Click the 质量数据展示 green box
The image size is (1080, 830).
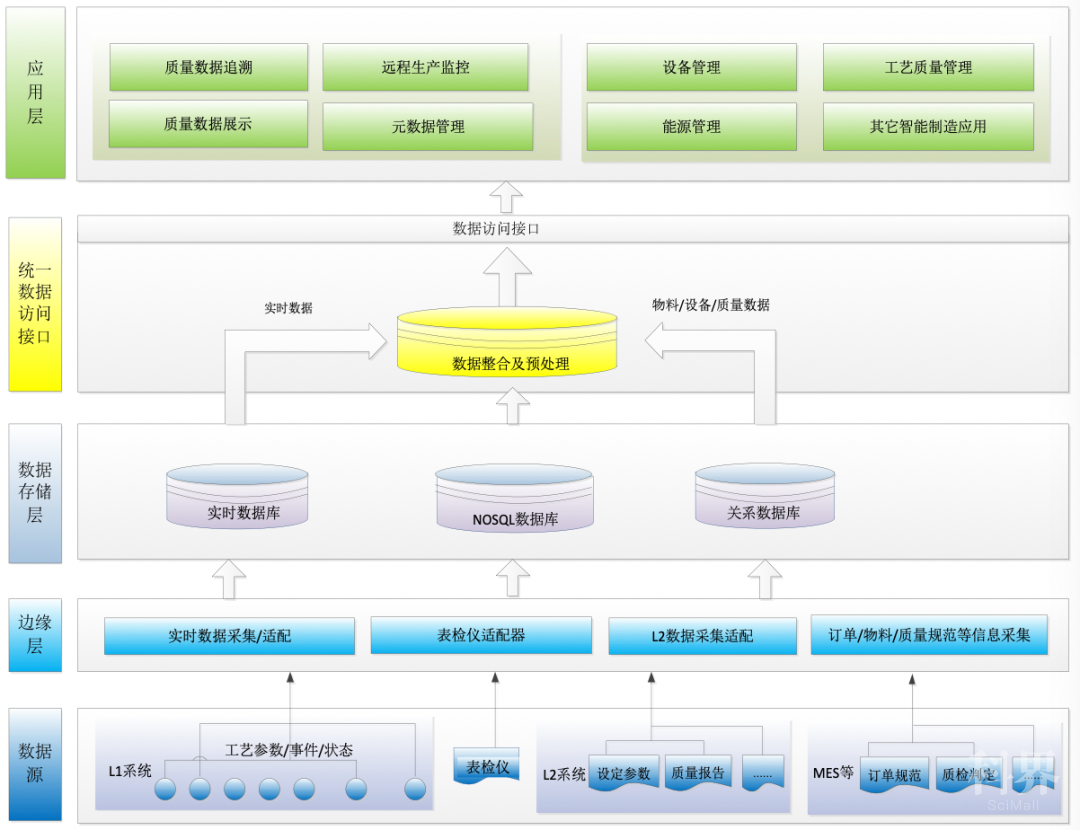(208, 124)
